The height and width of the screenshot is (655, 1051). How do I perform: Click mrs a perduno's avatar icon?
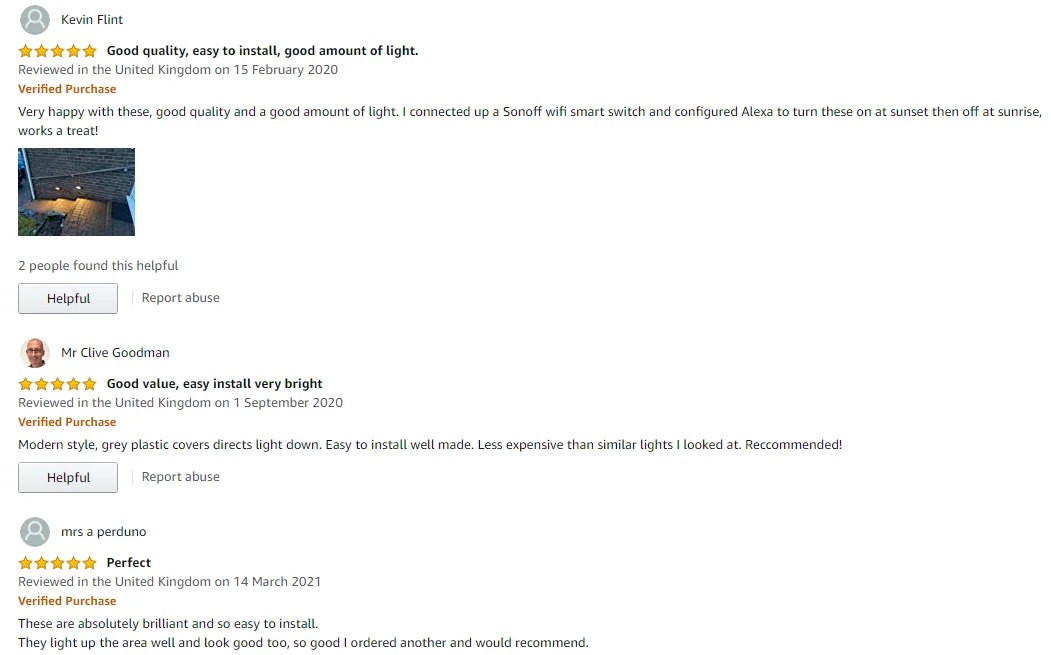[x=35, y=532]
